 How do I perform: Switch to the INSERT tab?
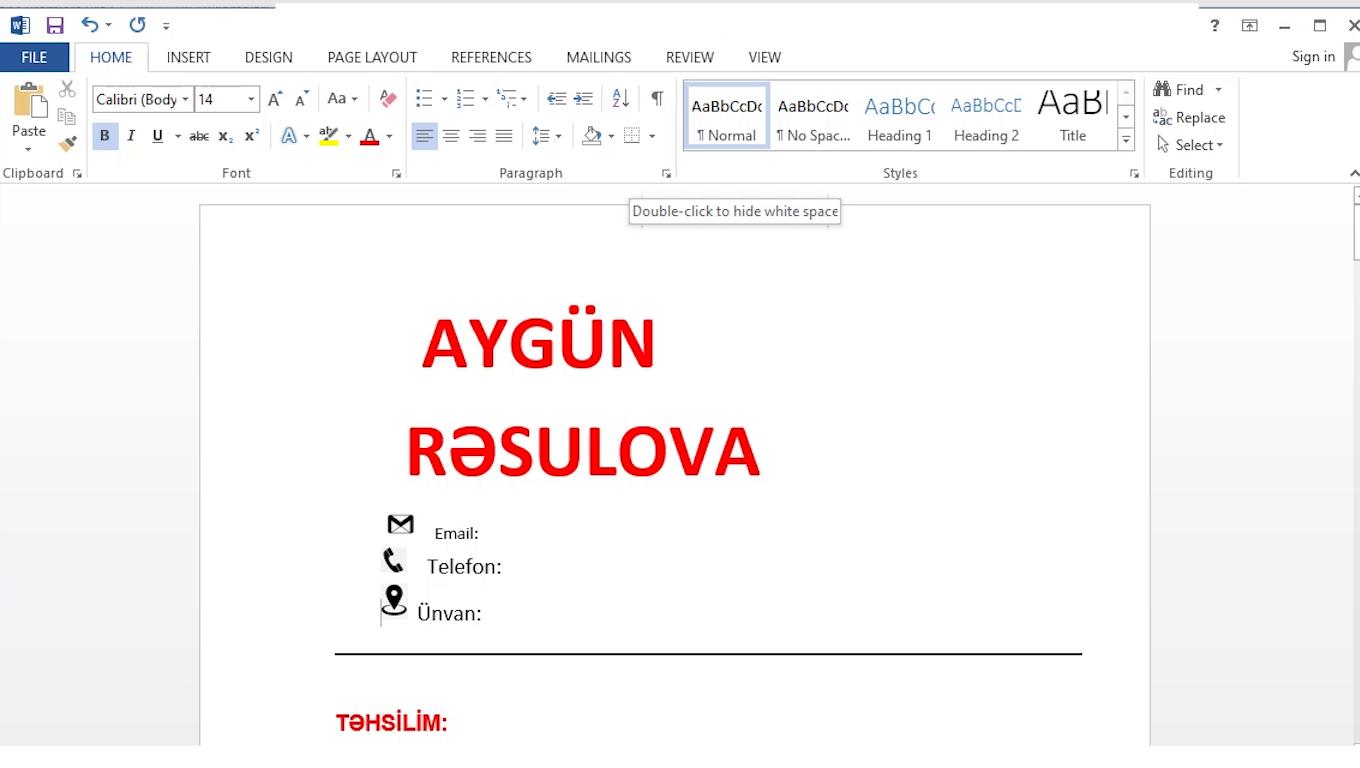pos(188,57)
